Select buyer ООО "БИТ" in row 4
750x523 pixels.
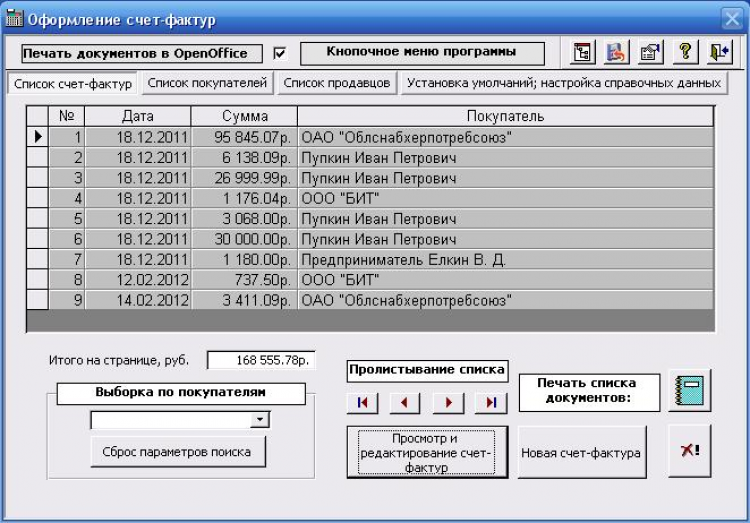coord(506,199)
